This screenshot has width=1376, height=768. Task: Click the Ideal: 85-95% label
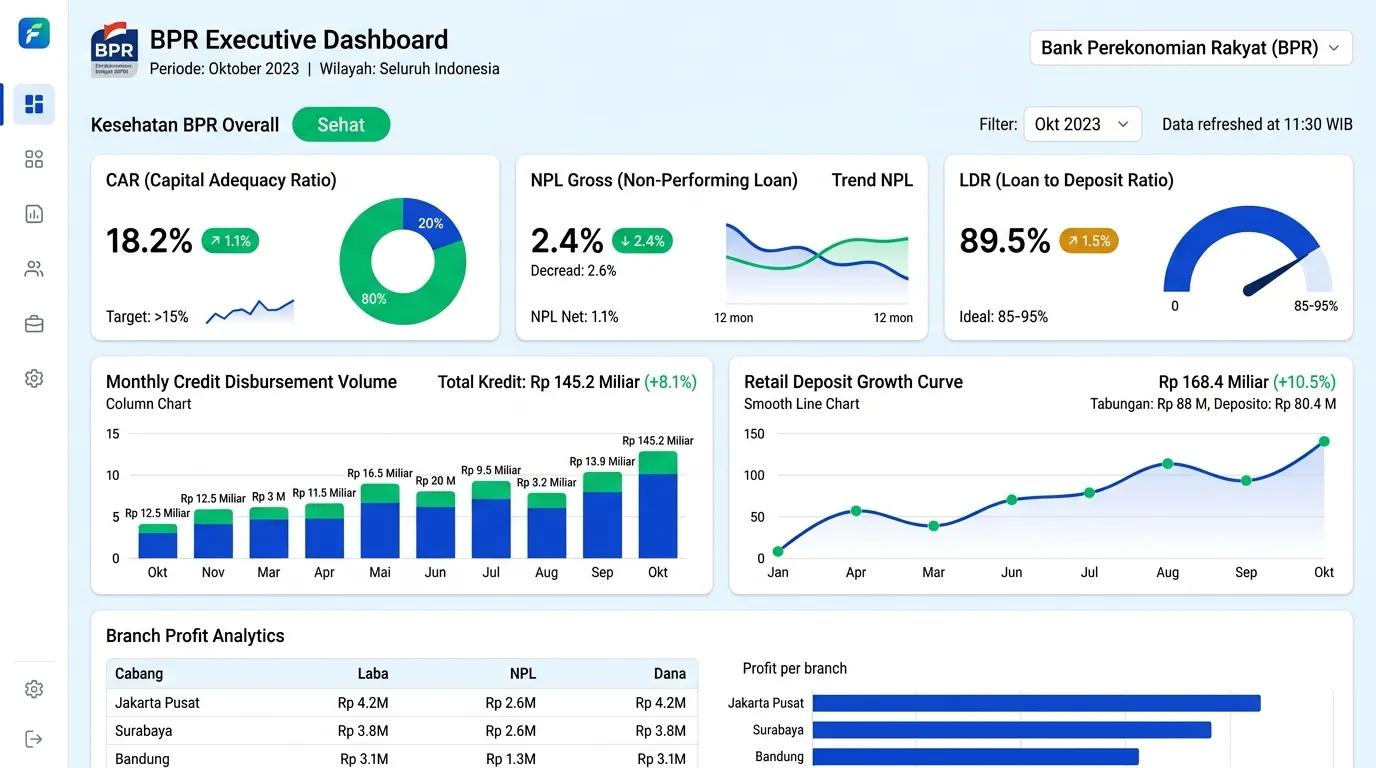(x=1004, y=317)
